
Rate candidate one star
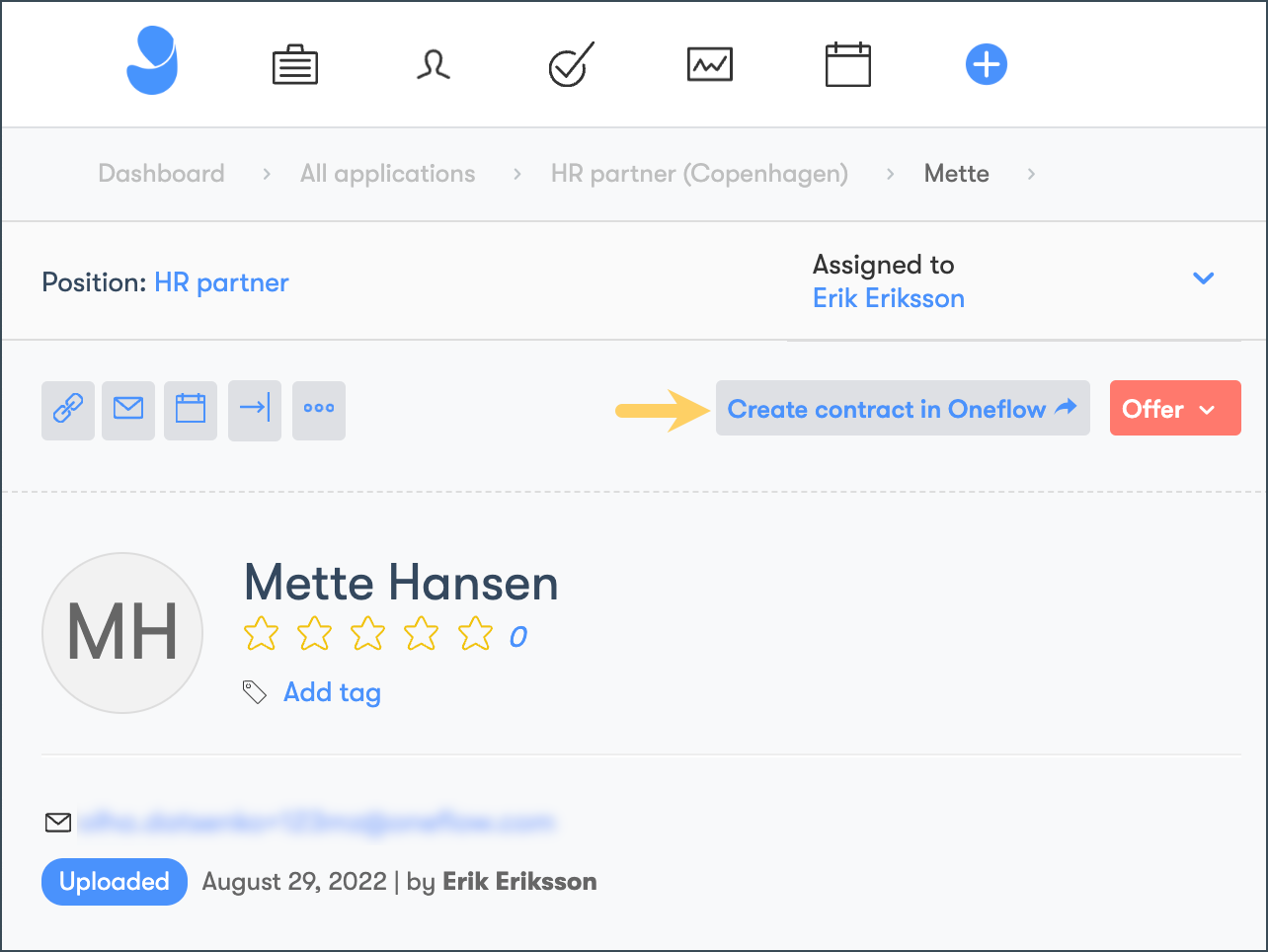point(261,633)
